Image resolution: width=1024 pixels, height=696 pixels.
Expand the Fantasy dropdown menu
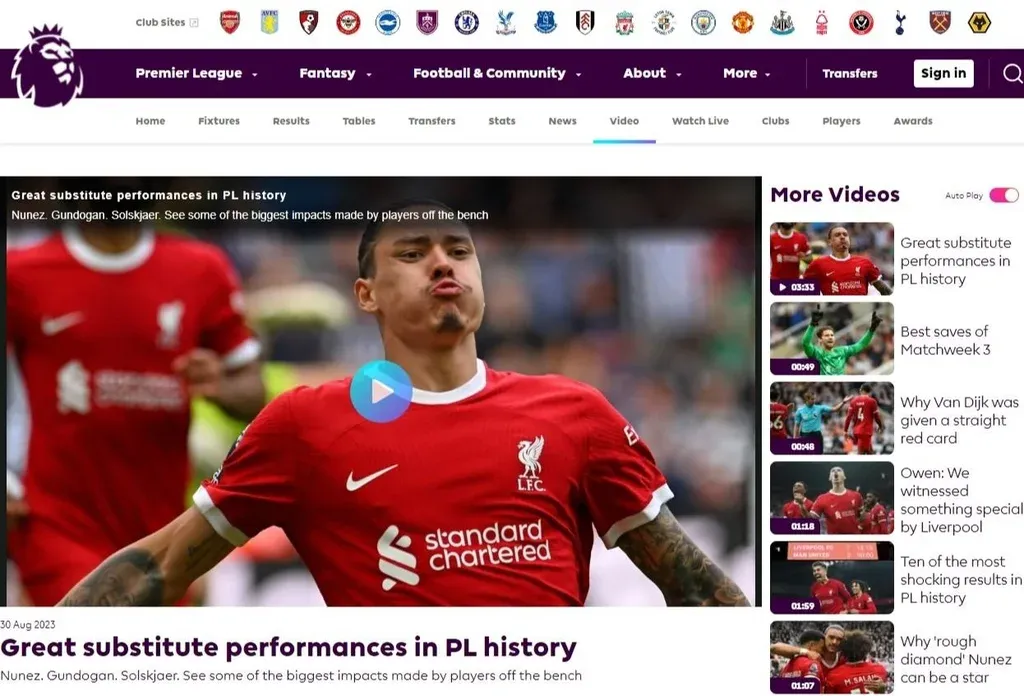(x=335, y=73)
